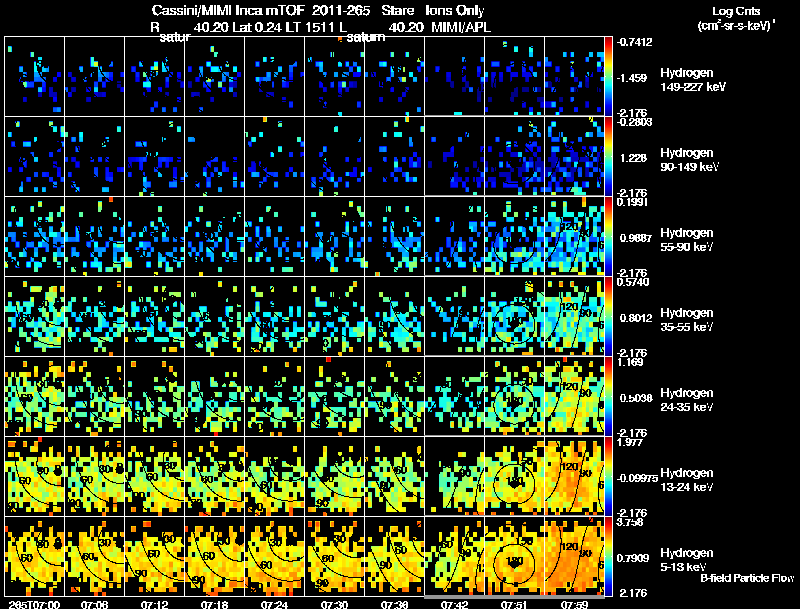800x609 pixels.
Task: Click the color bar beside Hydrogen 35-55 keV
Action: pos(608,317)
